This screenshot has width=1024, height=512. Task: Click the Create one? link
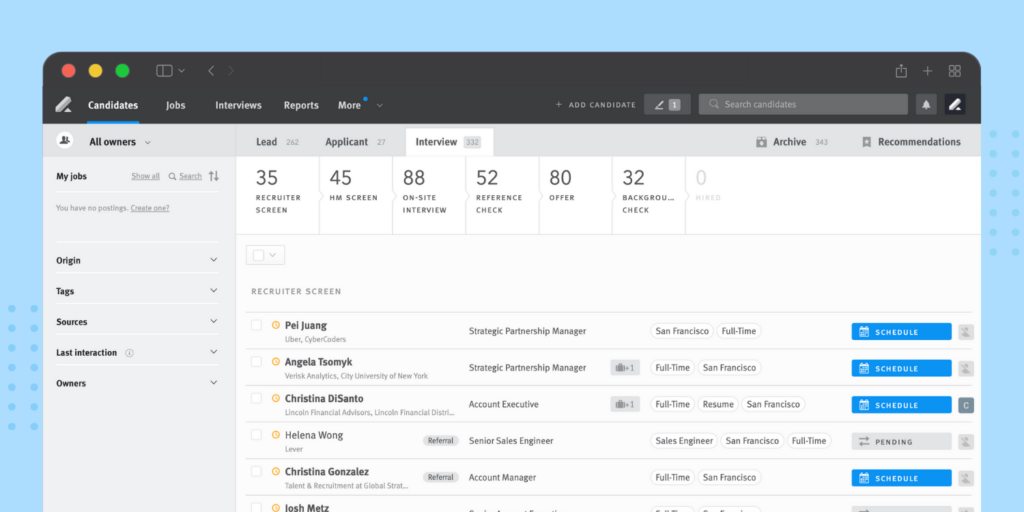pyautogui.click(x=150, y=208)
